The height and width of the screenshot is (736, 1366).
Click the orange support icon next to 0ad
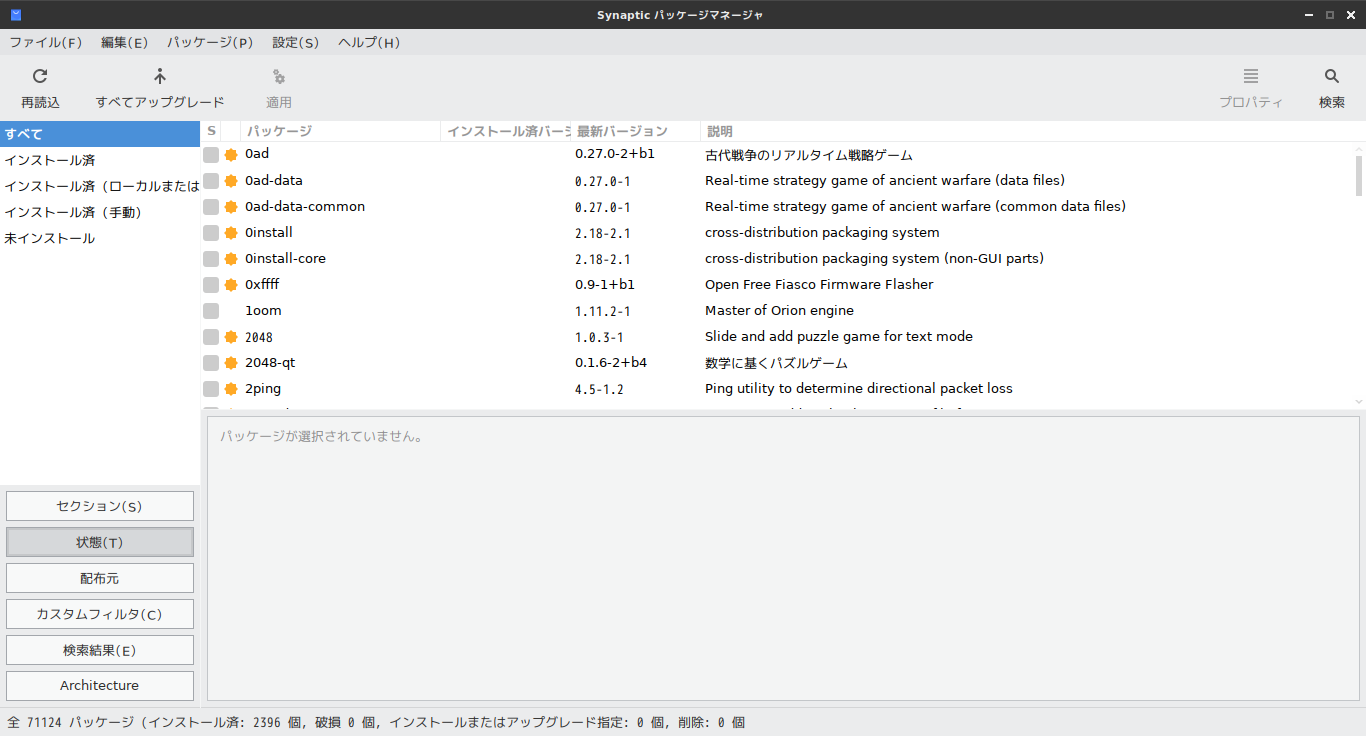point(231,155)
